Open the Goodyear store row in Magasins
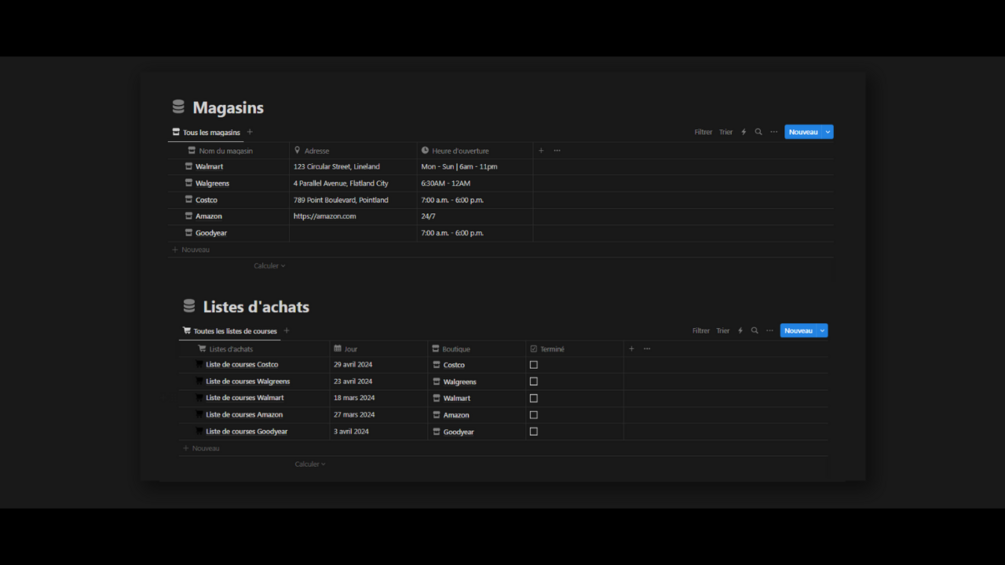This screenshot has width=1005, height=565. (211, 233)
